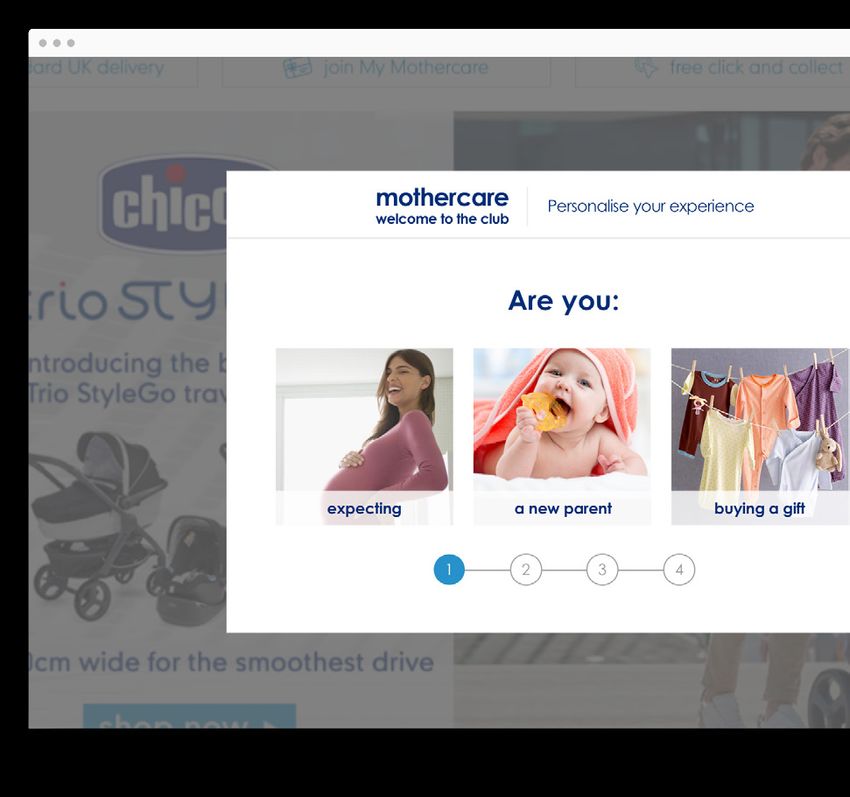Click the Chicco brand logo
850x797 pixels.
164,204
